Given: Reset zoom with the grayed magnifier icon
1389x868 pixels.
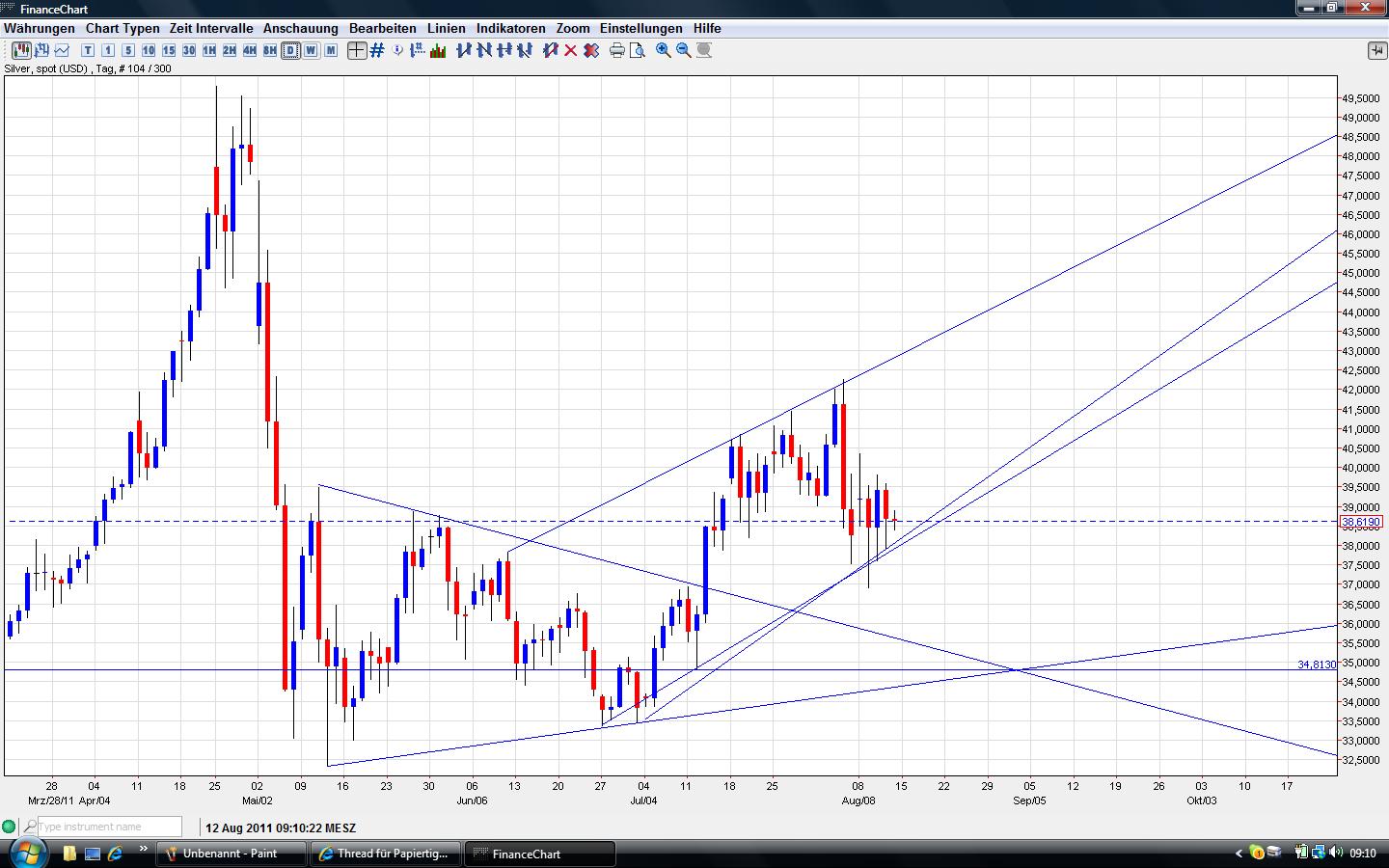Looking at the screenshot, I should [x=704, y=50].
